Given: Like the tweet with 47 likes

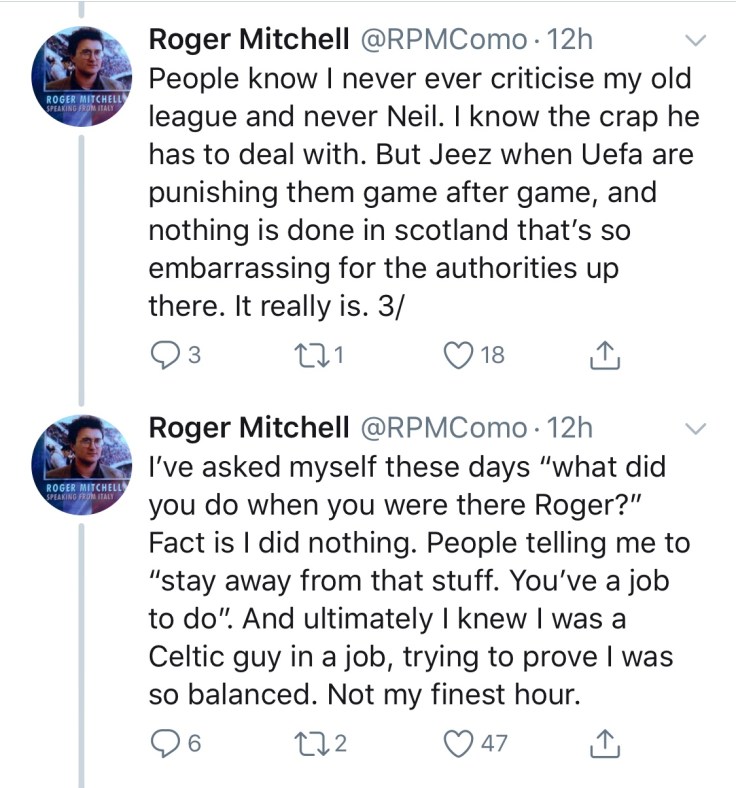Looking at the screenshot, I should 460,744.
